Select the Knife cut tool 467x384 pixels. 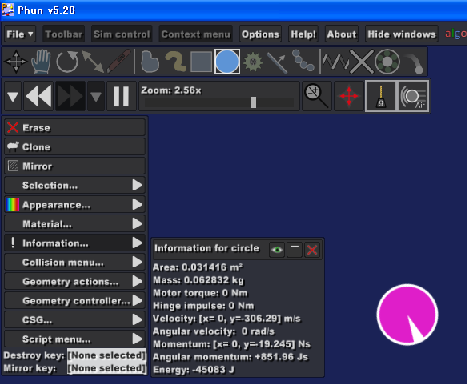point(118,62)
